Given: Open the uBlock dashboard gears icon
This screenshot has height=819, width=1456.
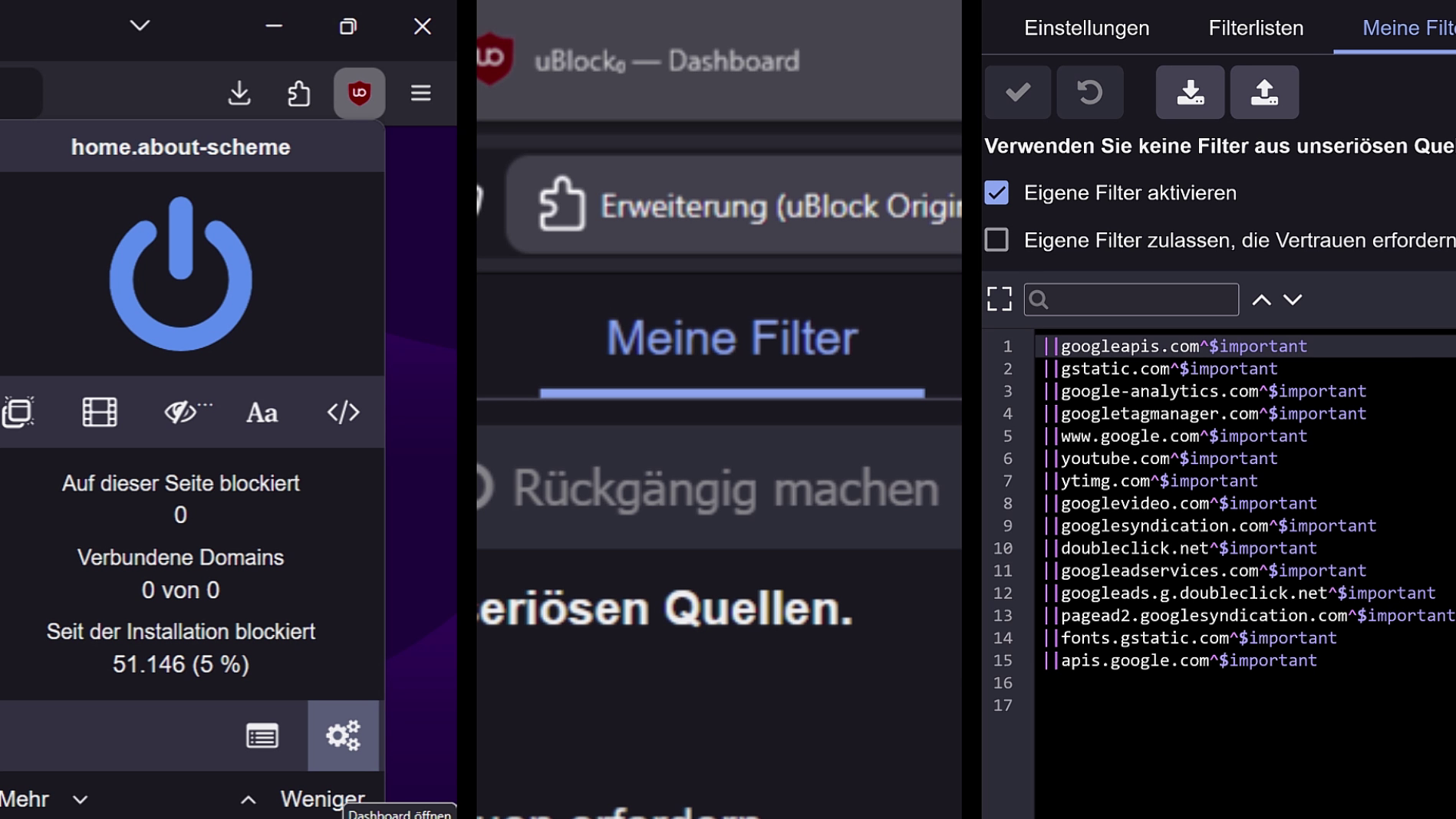Looking at the screenshot, I should [343, 735].
